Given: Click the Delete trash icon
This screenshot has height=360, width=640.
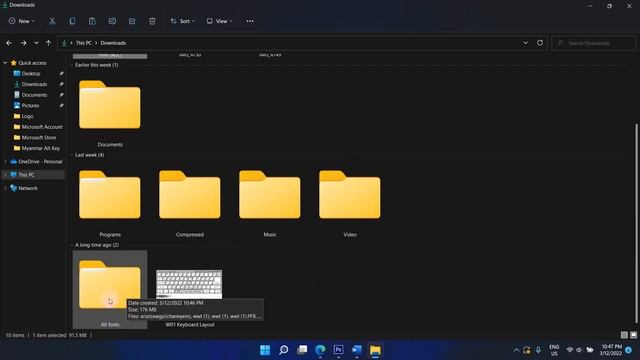Looking at the screenshot, I should 152,21.
